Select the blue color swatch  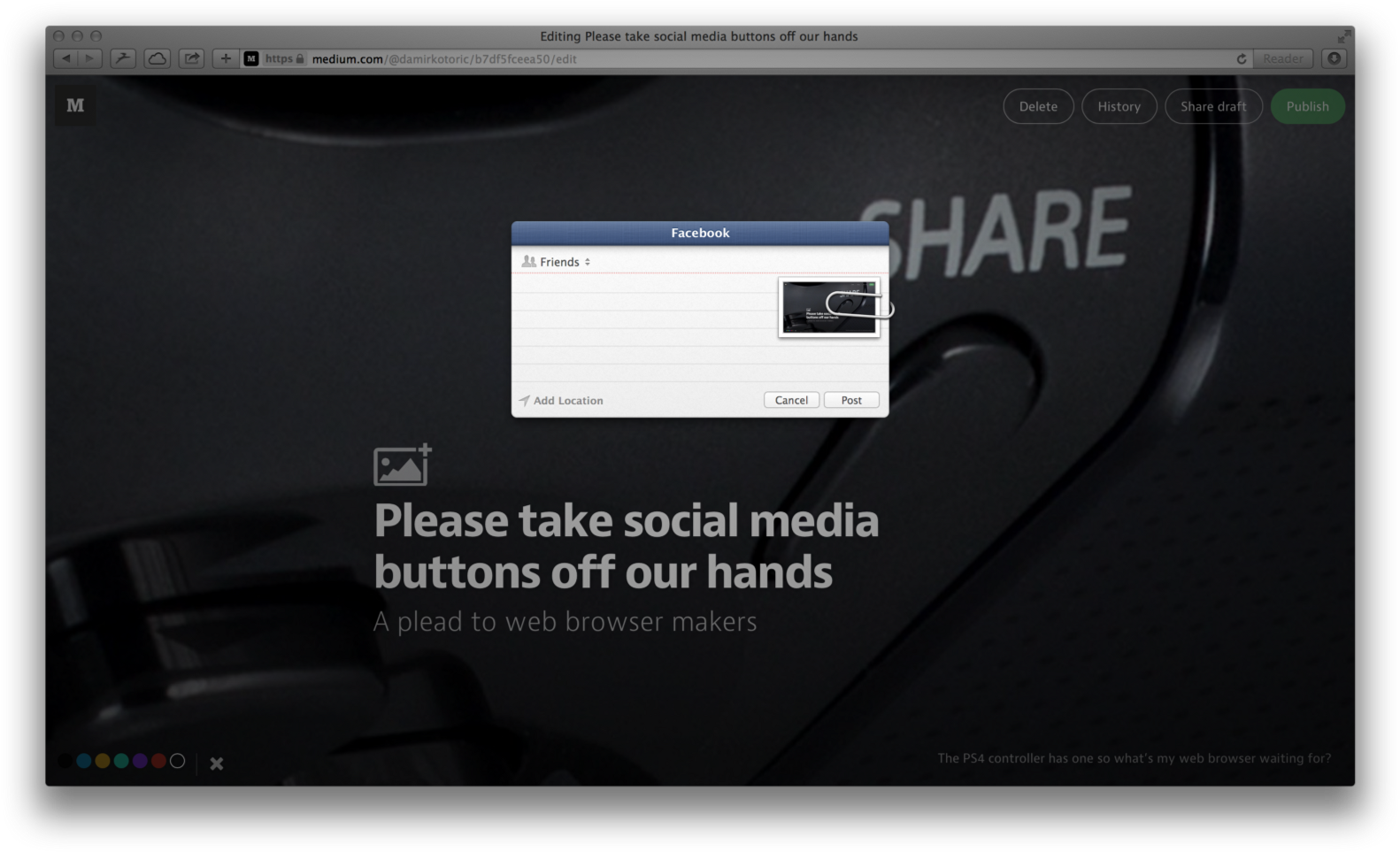[84, 761]
